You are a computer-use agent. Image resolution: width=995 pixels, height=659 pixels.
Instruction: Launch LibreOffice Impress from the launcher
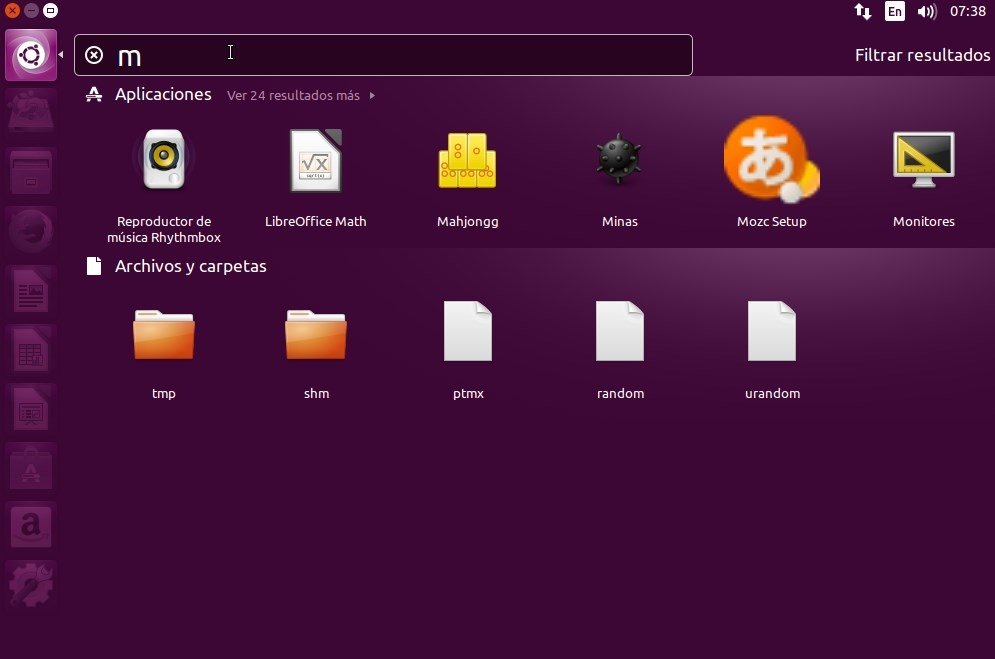(x=31, y=408)
